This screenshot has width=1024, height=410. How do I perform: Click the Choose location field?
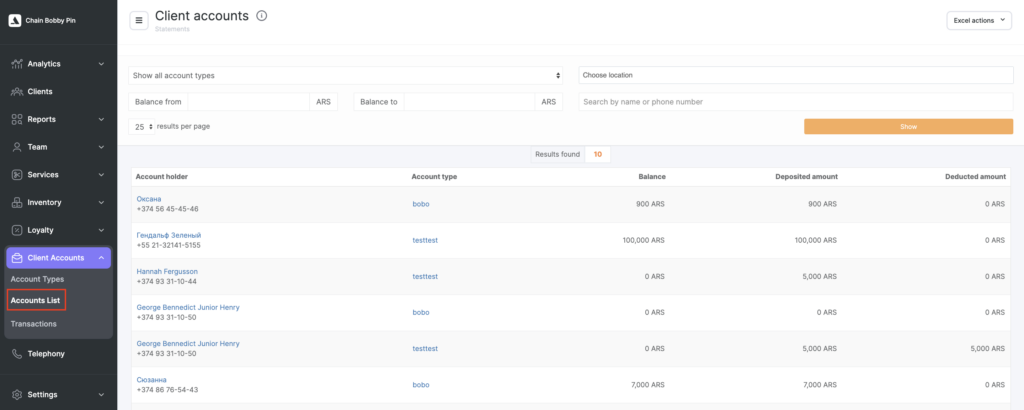point(796,75)
